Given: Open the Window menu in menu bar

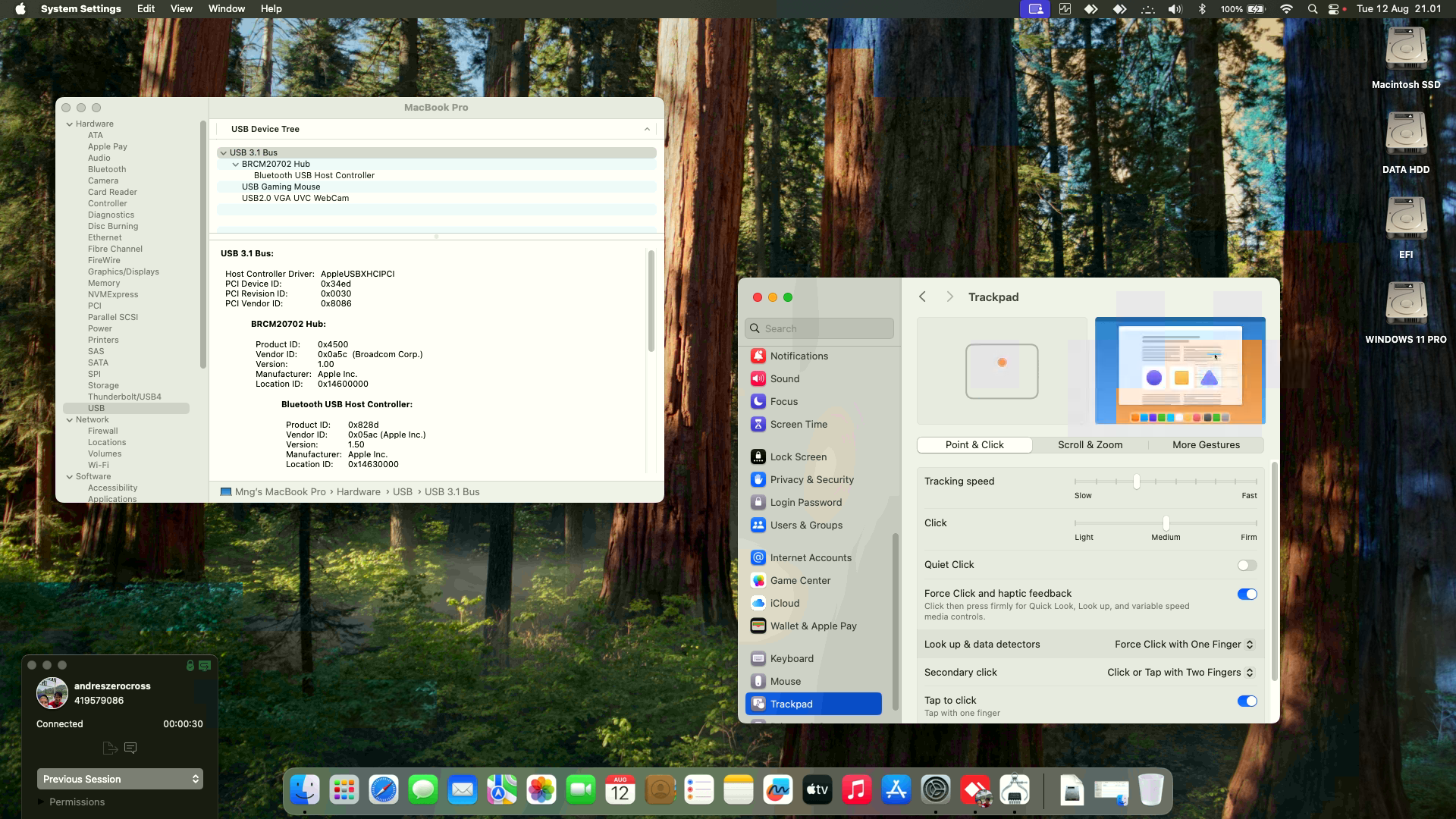Looking at the screenshot, I should [x=226, y=9].
